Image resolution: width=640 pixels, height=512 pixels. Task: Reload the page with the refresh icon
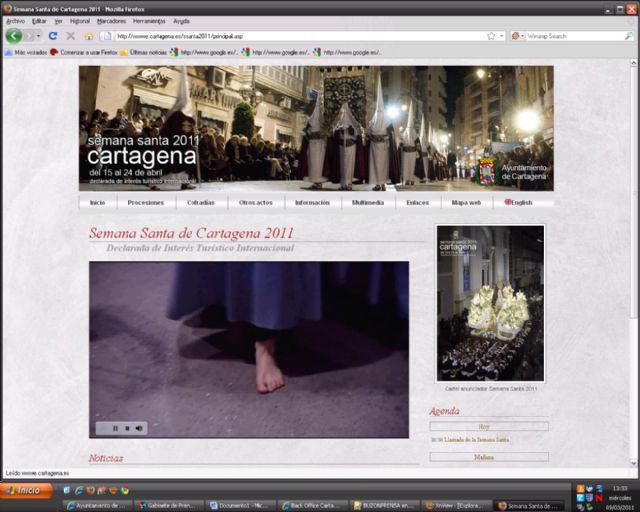pos(53,36)
